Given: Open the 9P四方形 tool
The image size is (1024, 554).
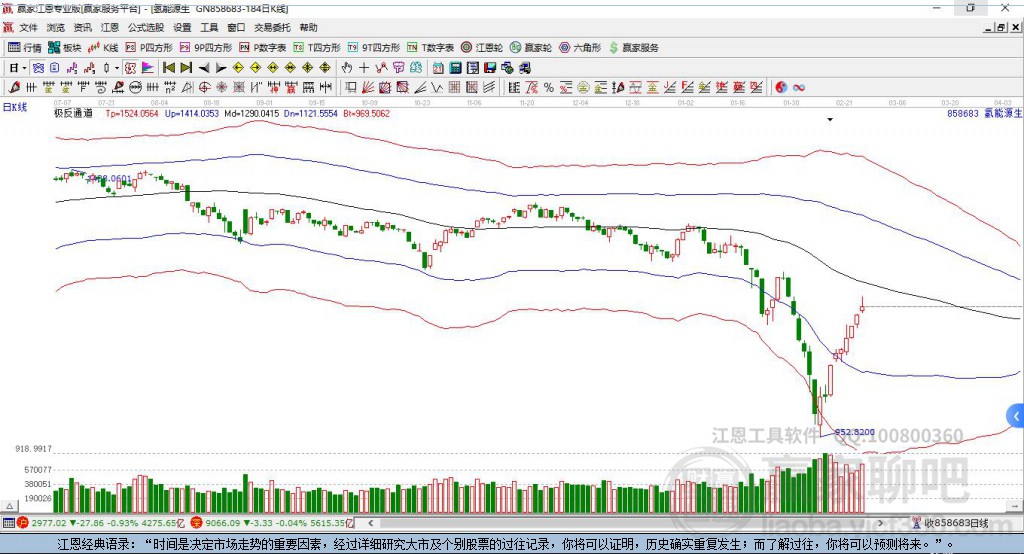Looking at the screenshot, I should (205, 48).
